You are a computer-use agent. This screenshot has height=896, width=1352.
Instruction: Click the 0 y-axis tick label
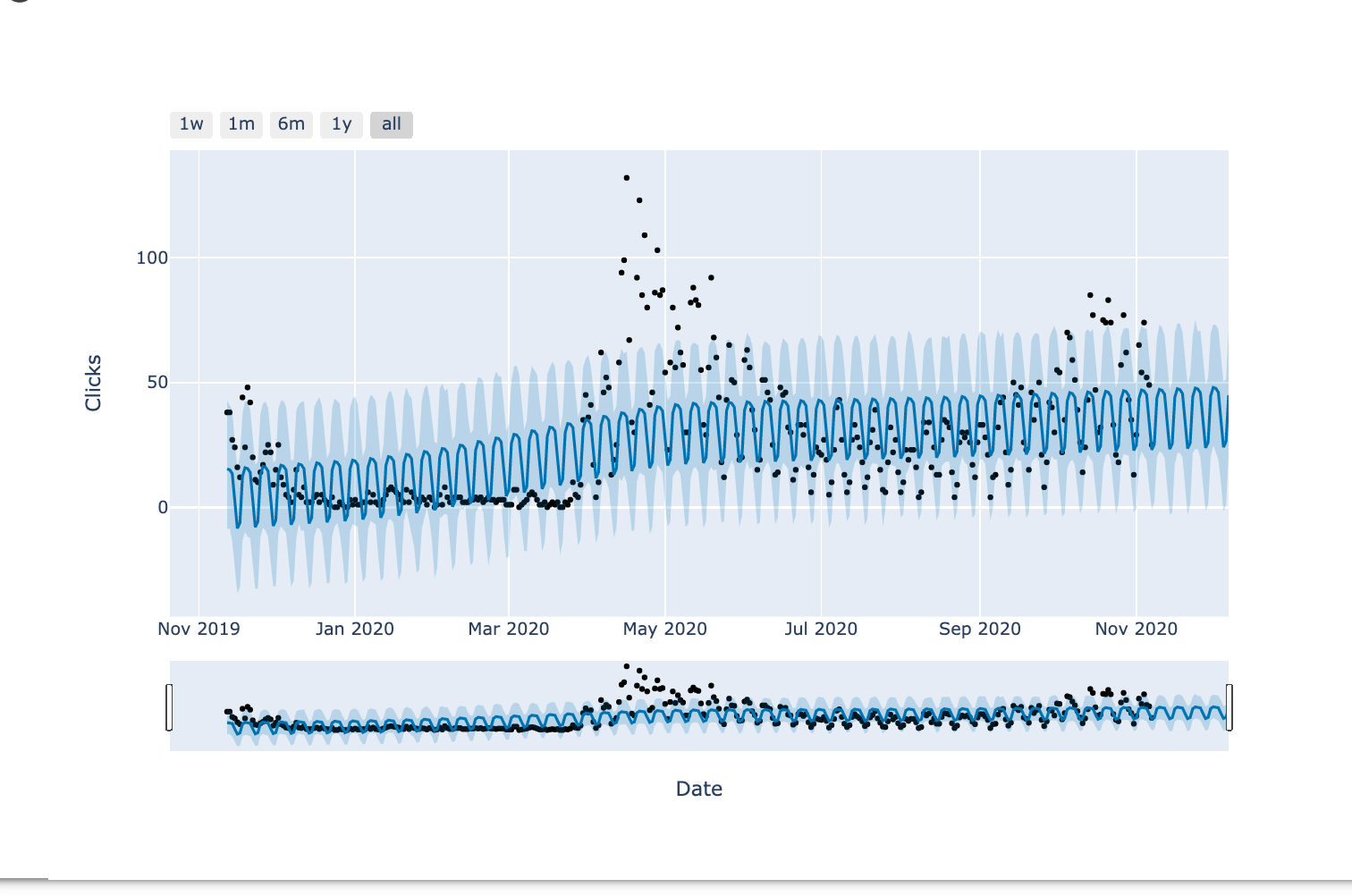click(x=163, y=507)
